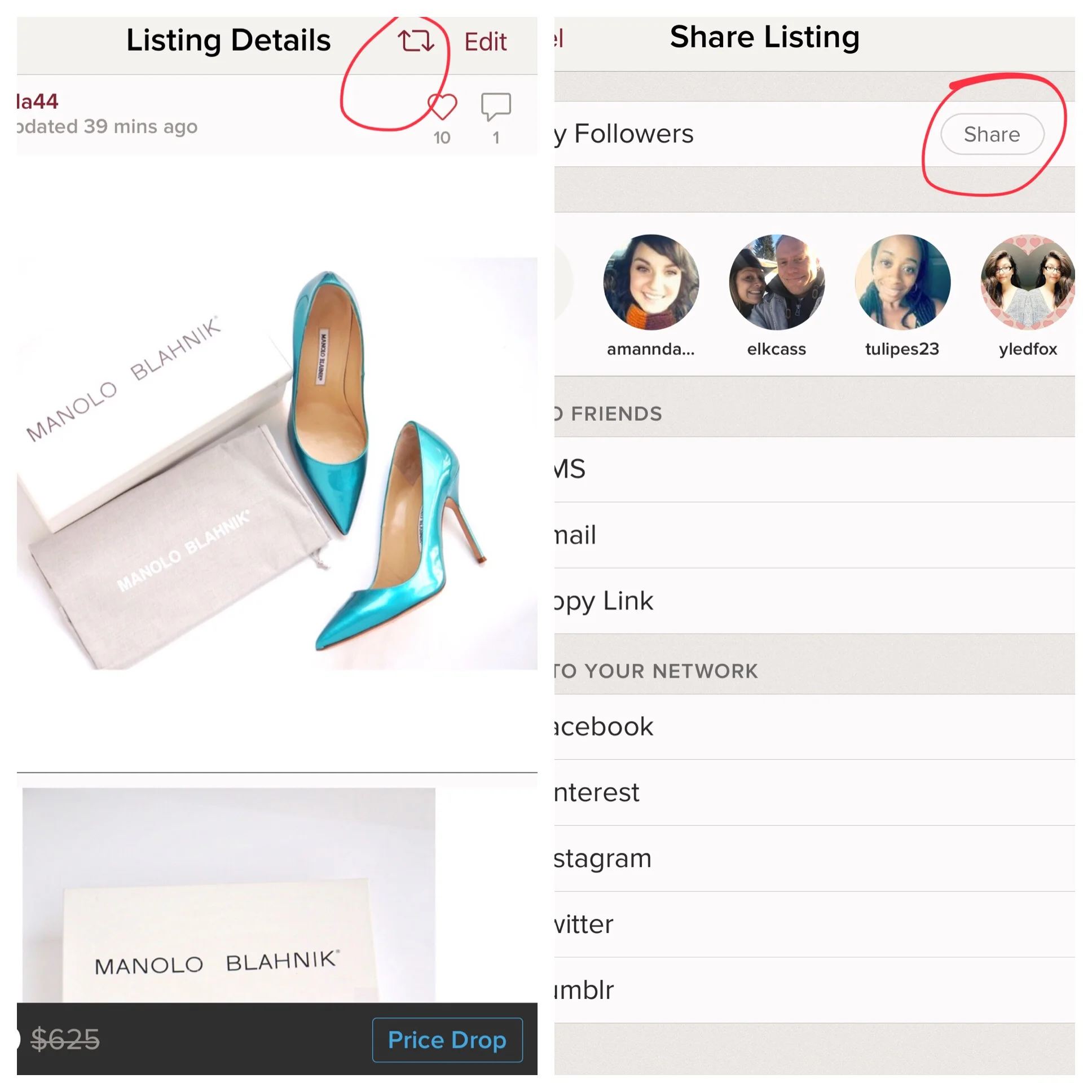This screenshot has width=1092, height=1092.
Task: Share listing to Facebook
Action: click(x=814, y=727)
